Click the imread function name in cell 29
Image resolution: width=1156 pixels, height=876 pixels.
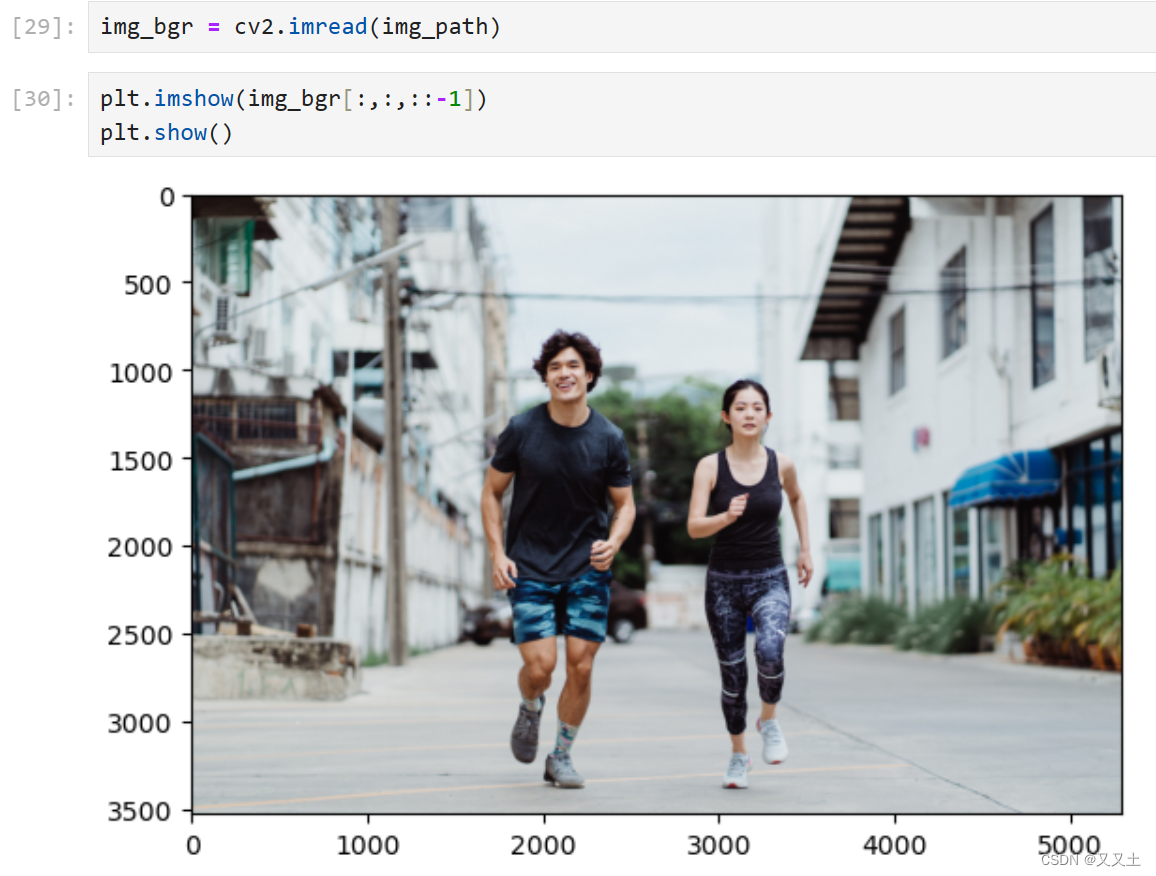tap(327, 26)
